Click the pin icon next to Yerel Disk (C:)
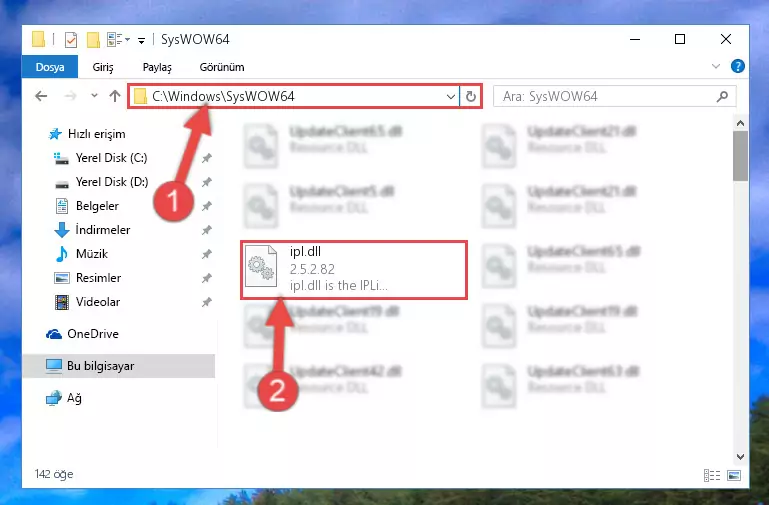769x505 pixels. [206, 158]
